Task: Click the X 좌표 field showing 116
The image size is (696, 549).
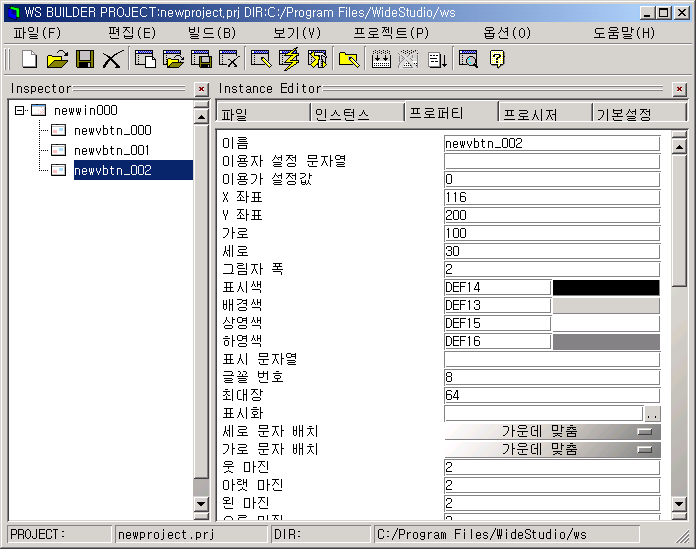Action: point(552,197)
